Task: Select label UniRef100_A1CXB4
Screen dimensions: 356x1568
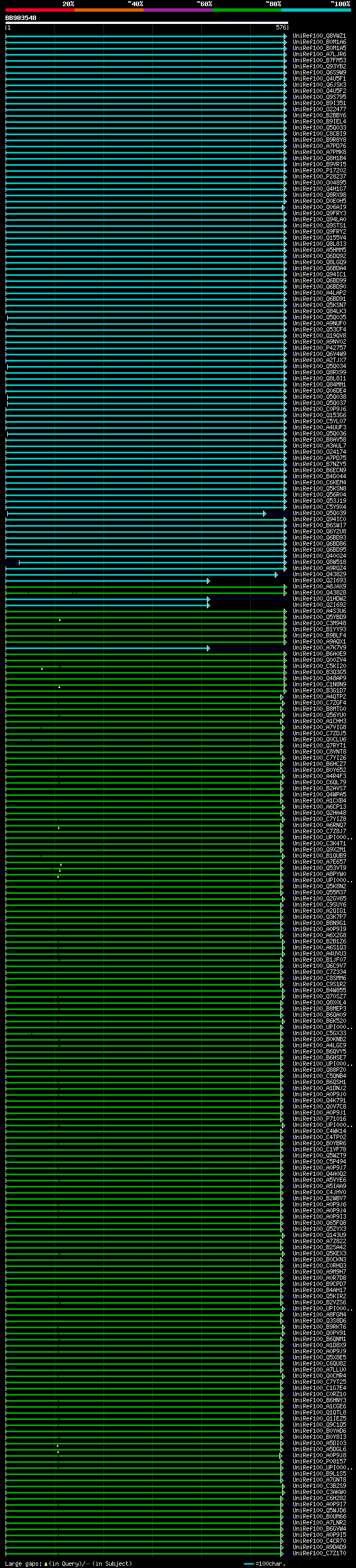Action: pos(319,801)
